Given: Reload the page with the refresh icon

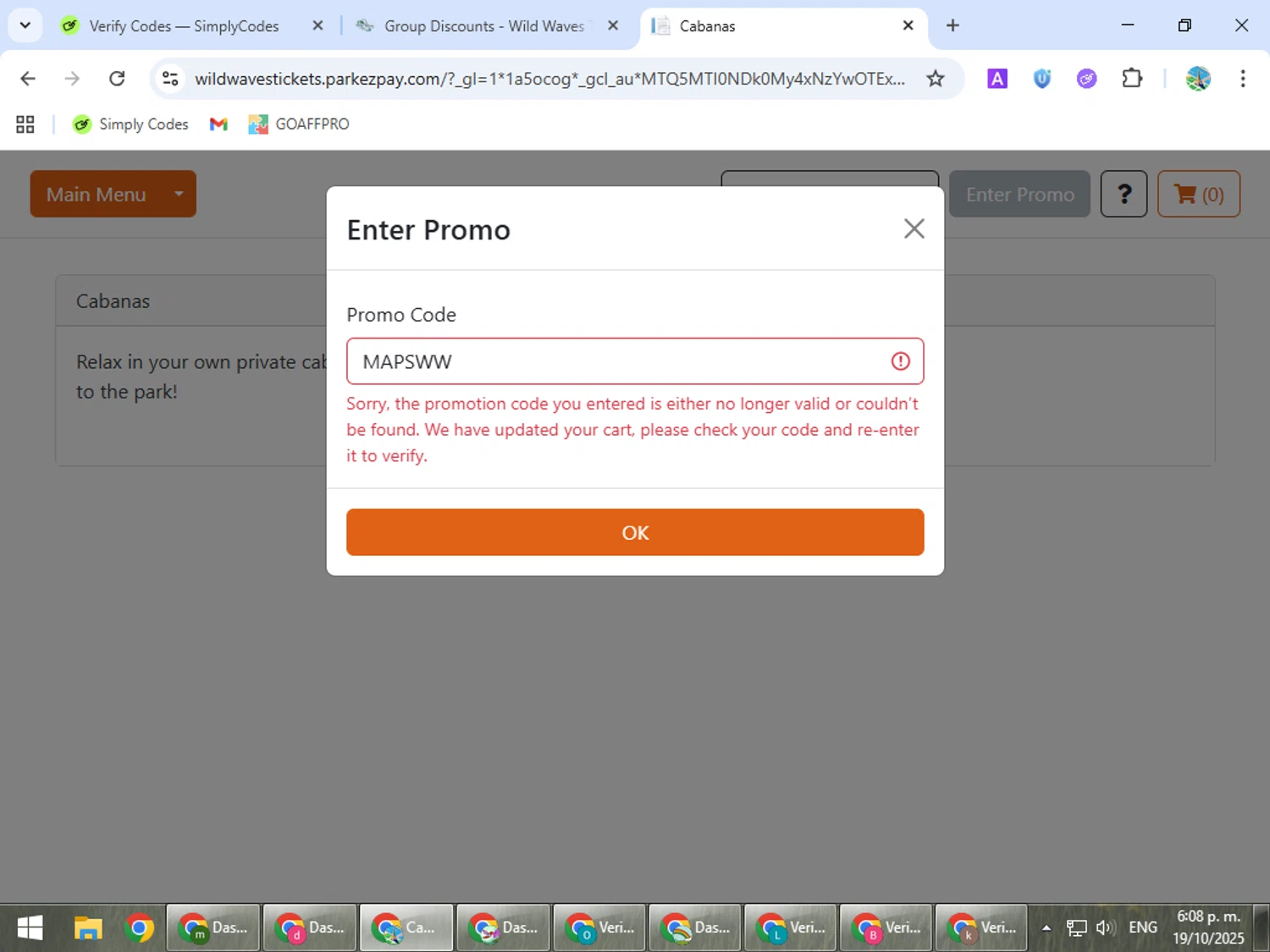Looking at the screenshot, I should 117,79.
